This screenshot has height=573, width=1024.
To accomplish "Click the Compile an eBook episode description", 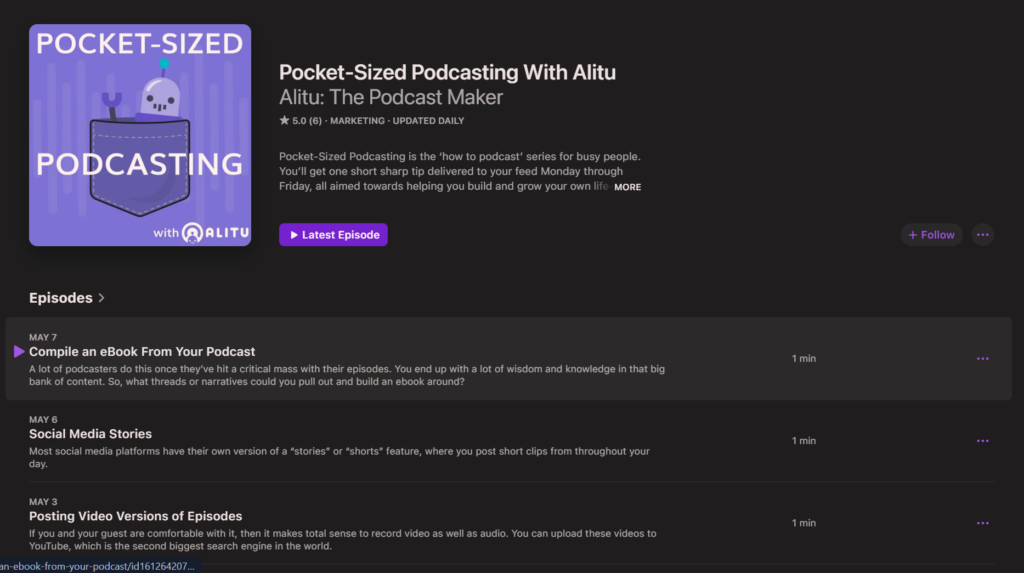I will pos(347,375).
